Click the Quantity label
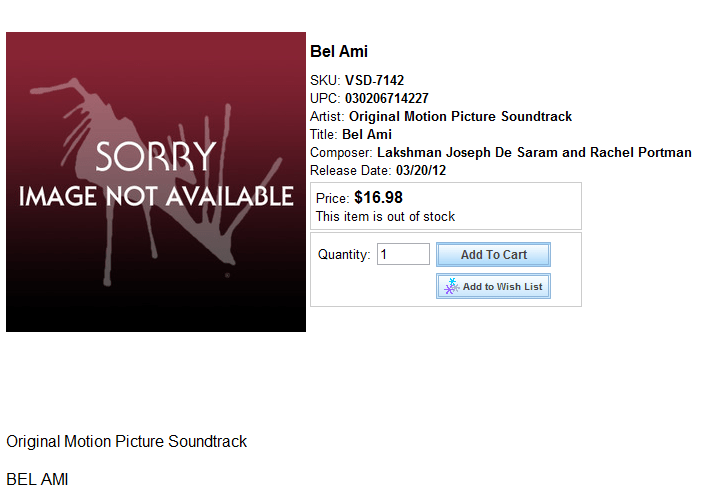Screen dimensions: 704x491 pyautogui.click(x=344, y=254)
